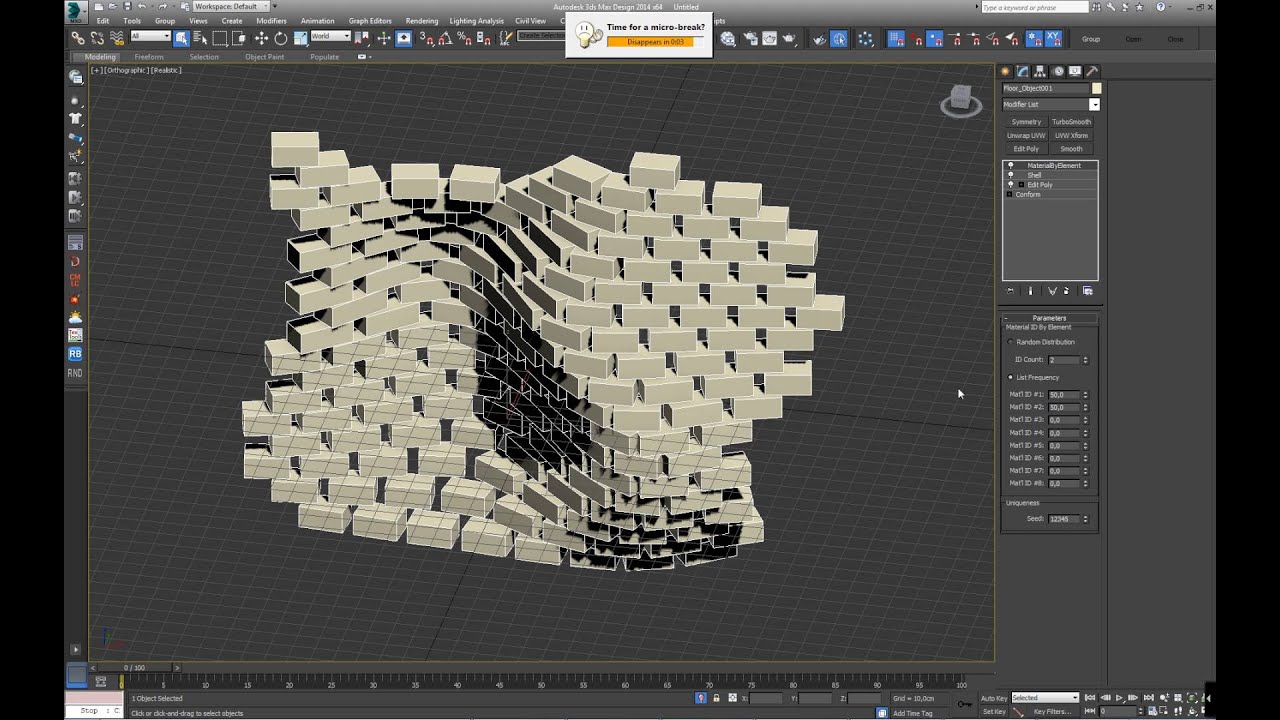Click Pin Stack icon under modifier stack

coord(1010,291)
